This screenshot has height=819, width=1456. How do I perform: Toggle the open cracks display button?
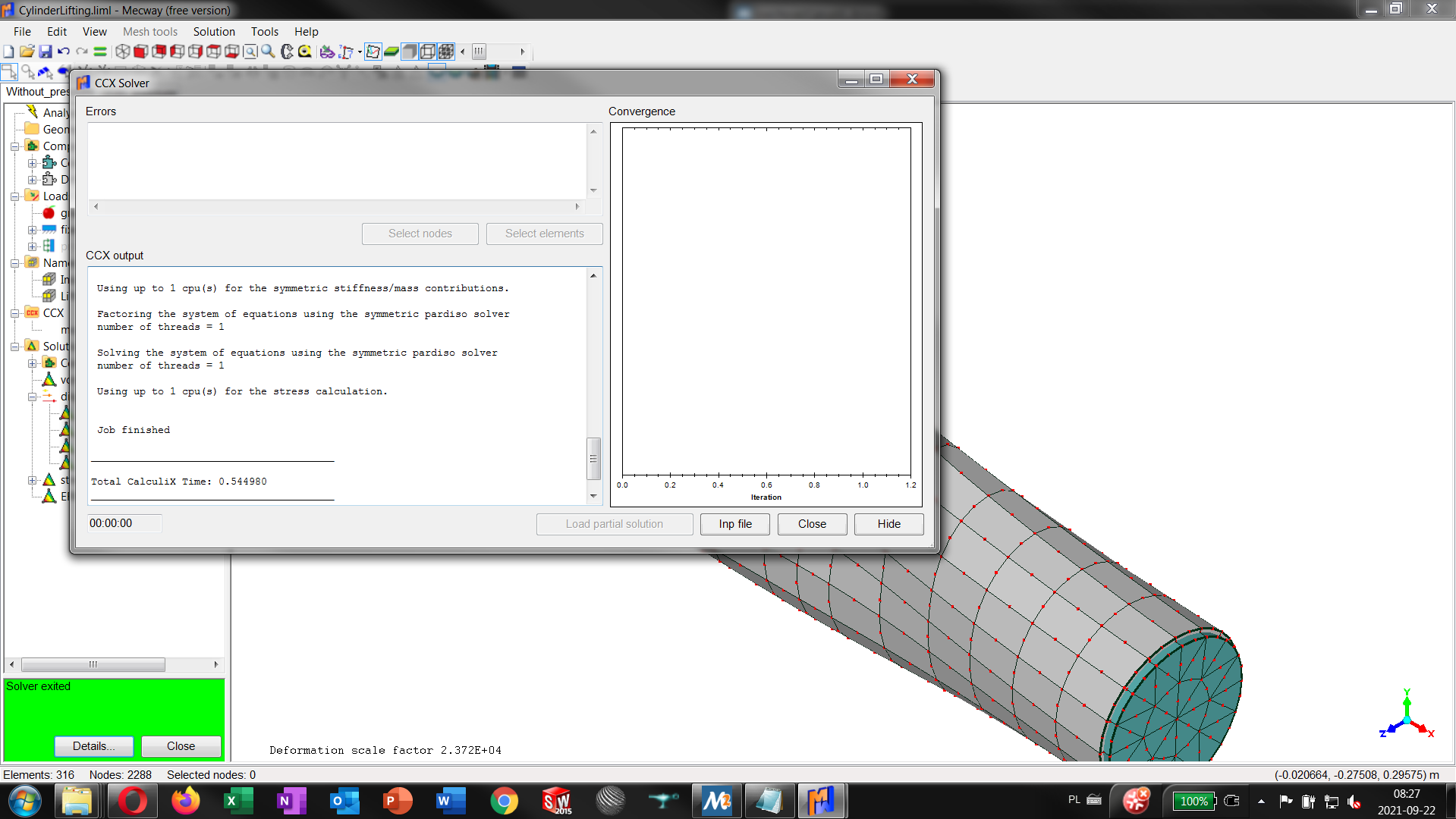coord(373,52)
